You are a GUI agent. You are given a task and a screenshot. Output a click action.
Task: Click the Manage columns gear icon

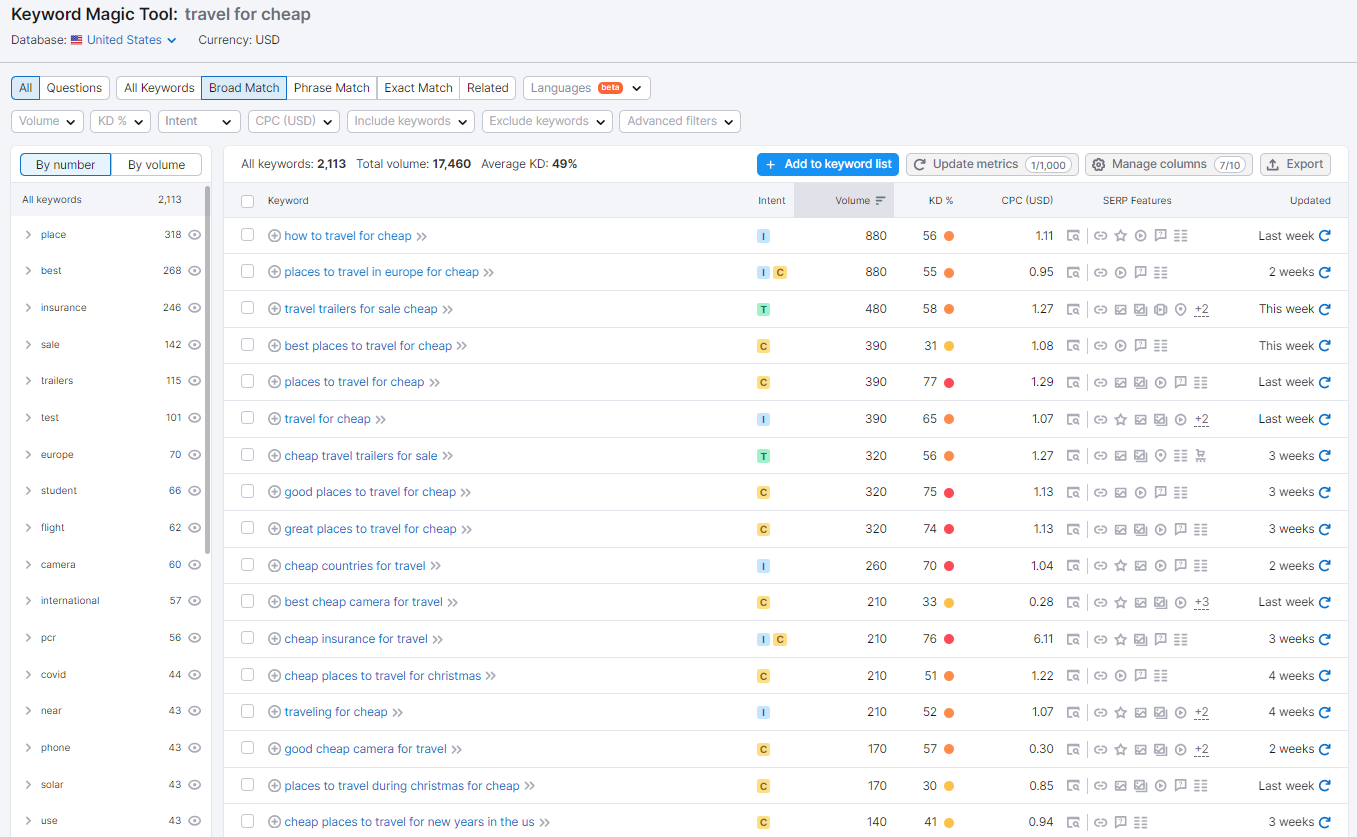coord(1098,164)
